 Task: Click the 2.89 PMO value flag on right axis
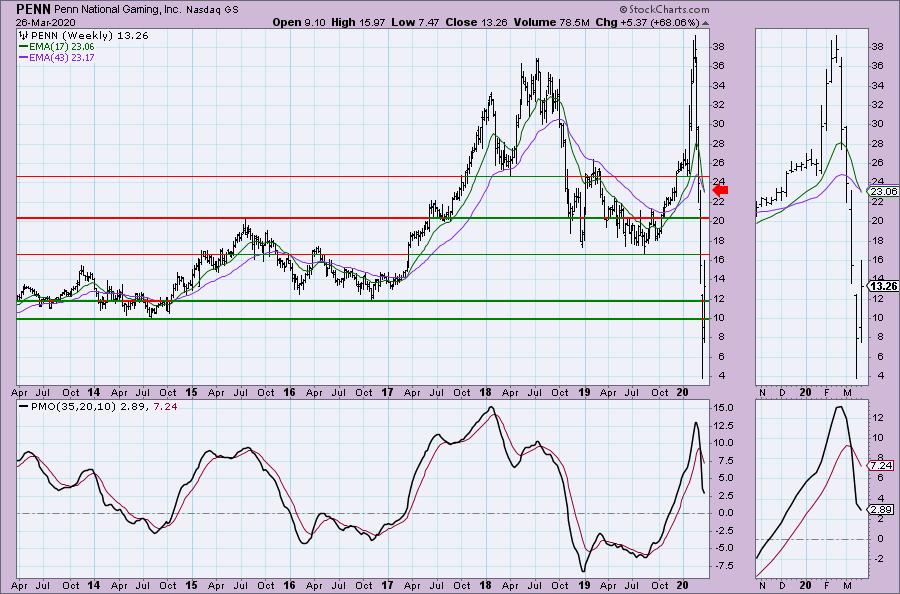point(882,509)
